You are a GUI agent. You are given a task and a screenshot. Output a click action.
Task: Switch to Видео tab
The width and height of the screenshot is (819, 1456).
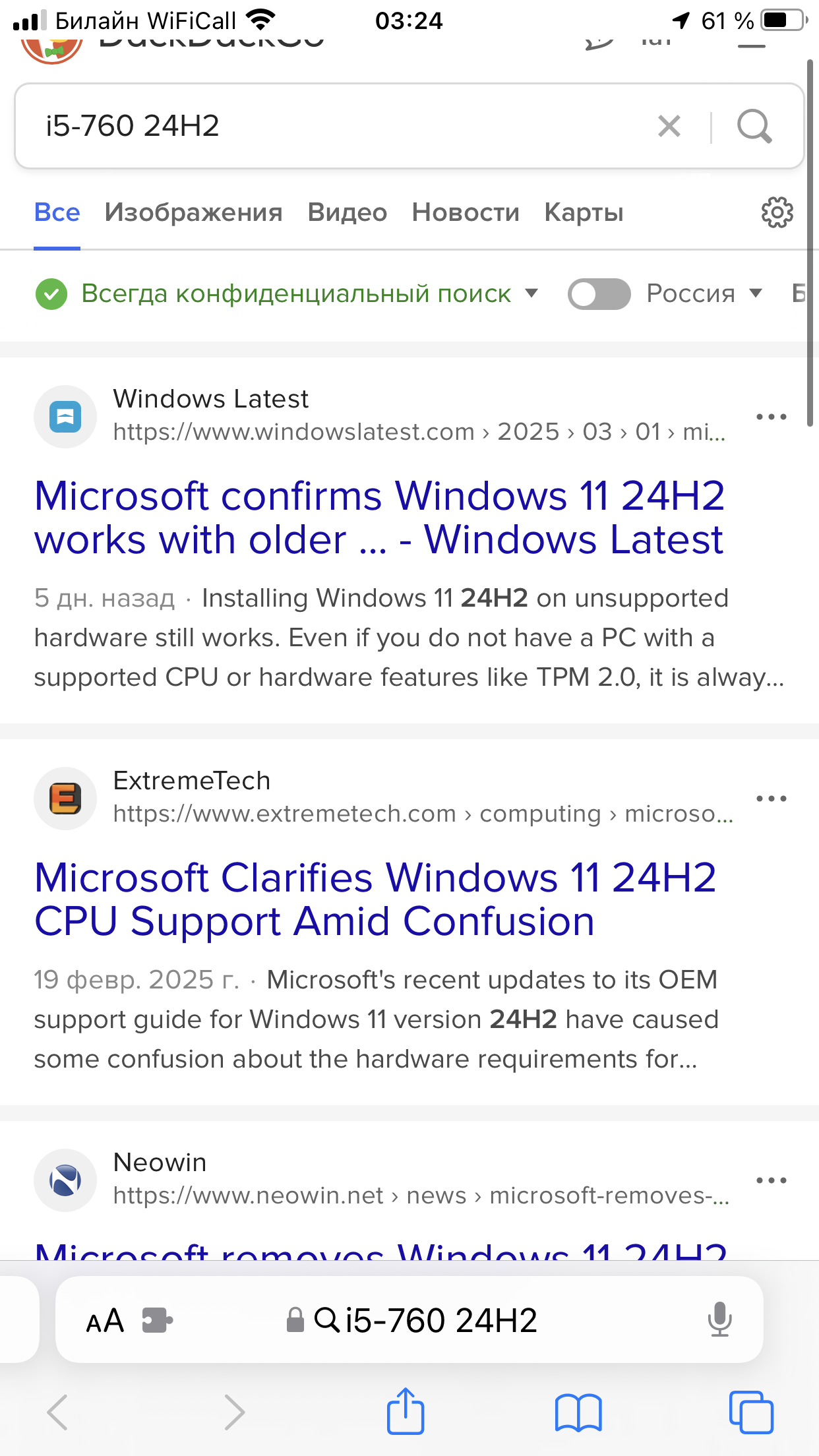347,212
